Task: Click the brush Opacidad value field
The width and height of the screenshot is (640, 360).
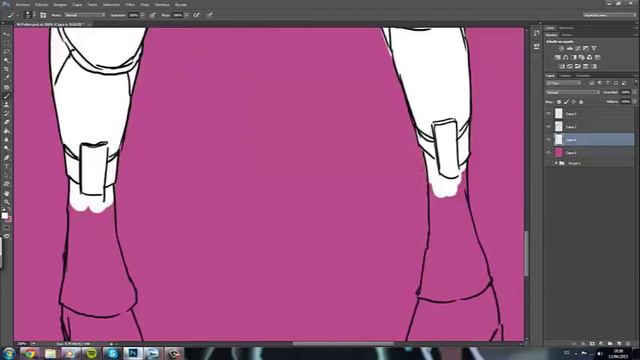Action: click(x=133, y=15)
